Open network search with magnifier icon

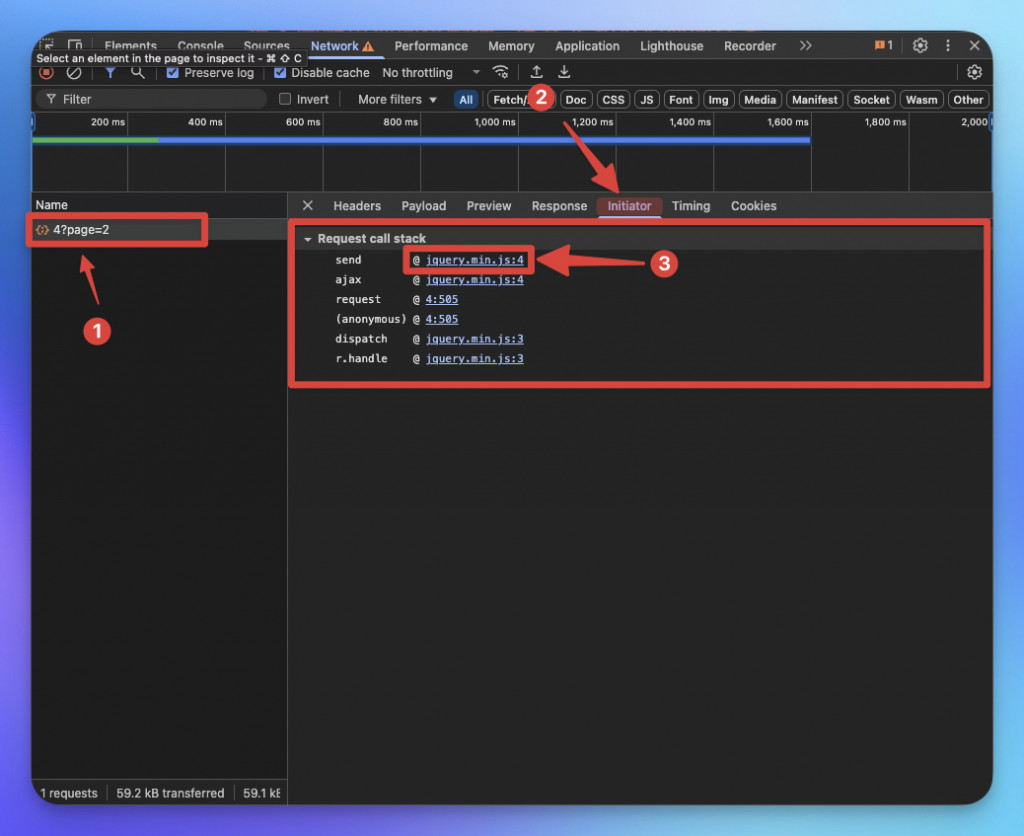point(138,72)
